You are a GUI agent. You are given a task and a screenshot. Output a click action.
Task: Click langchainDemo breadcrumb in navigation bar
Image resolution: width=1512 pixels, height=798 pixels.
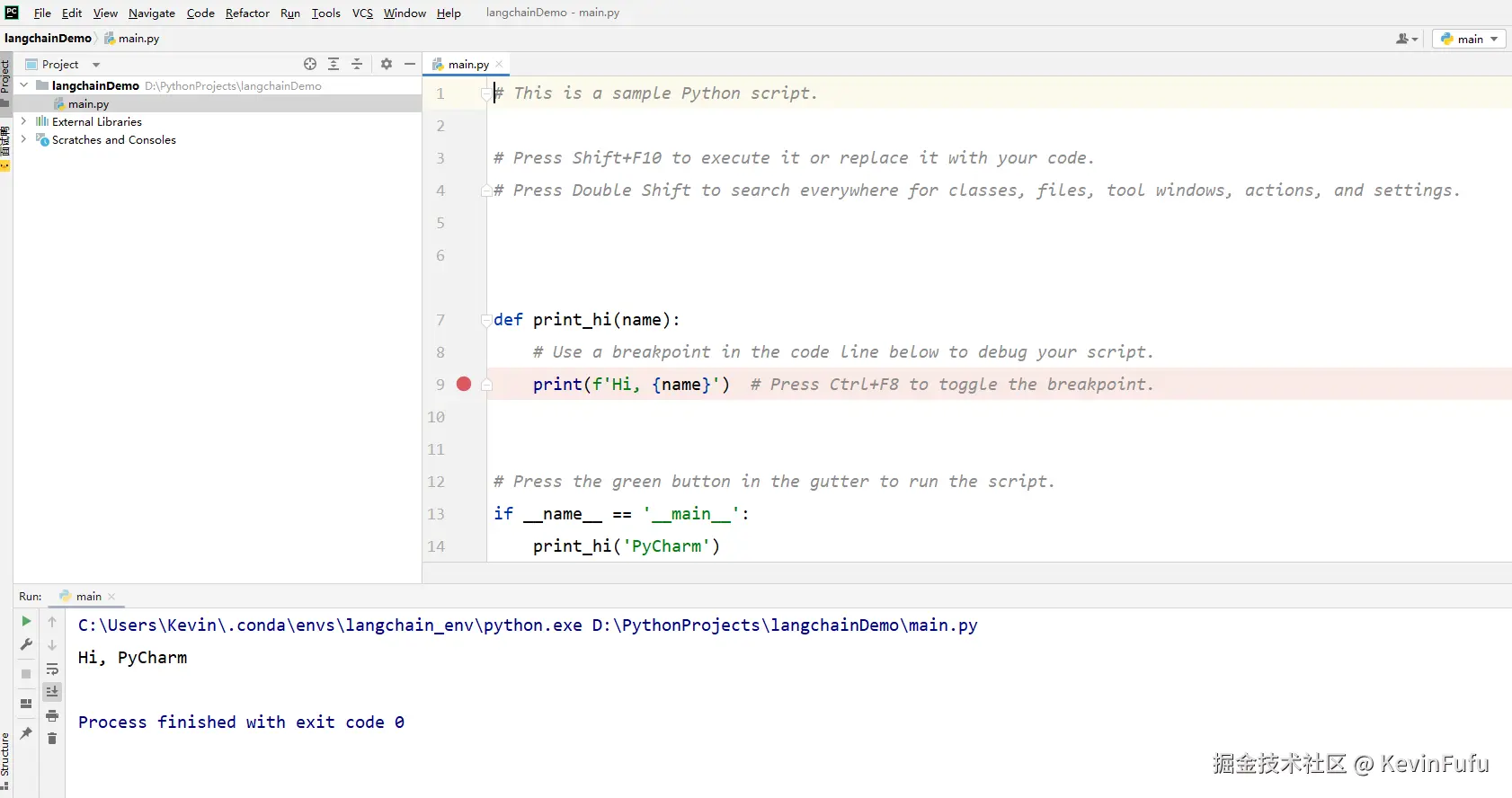click(x=48, y=38)
